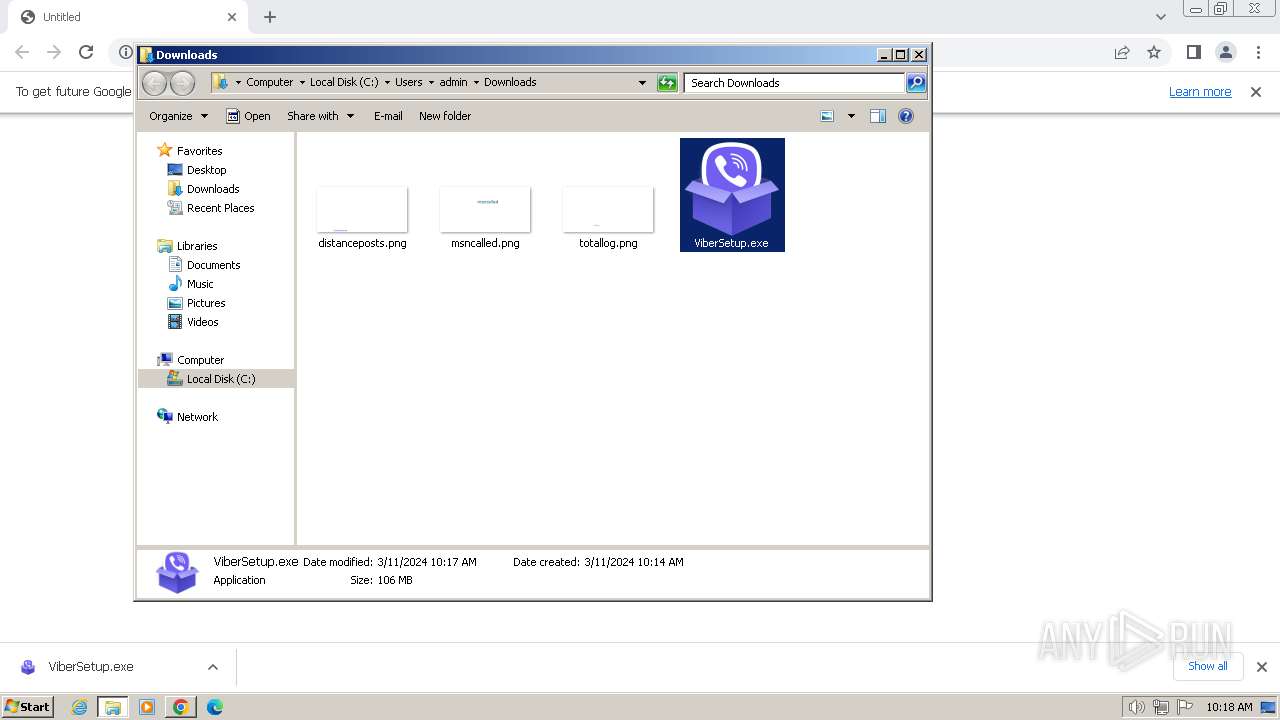Open Downloads in Favorites
Screen dimensions: 1280x720
coord(213,189)
